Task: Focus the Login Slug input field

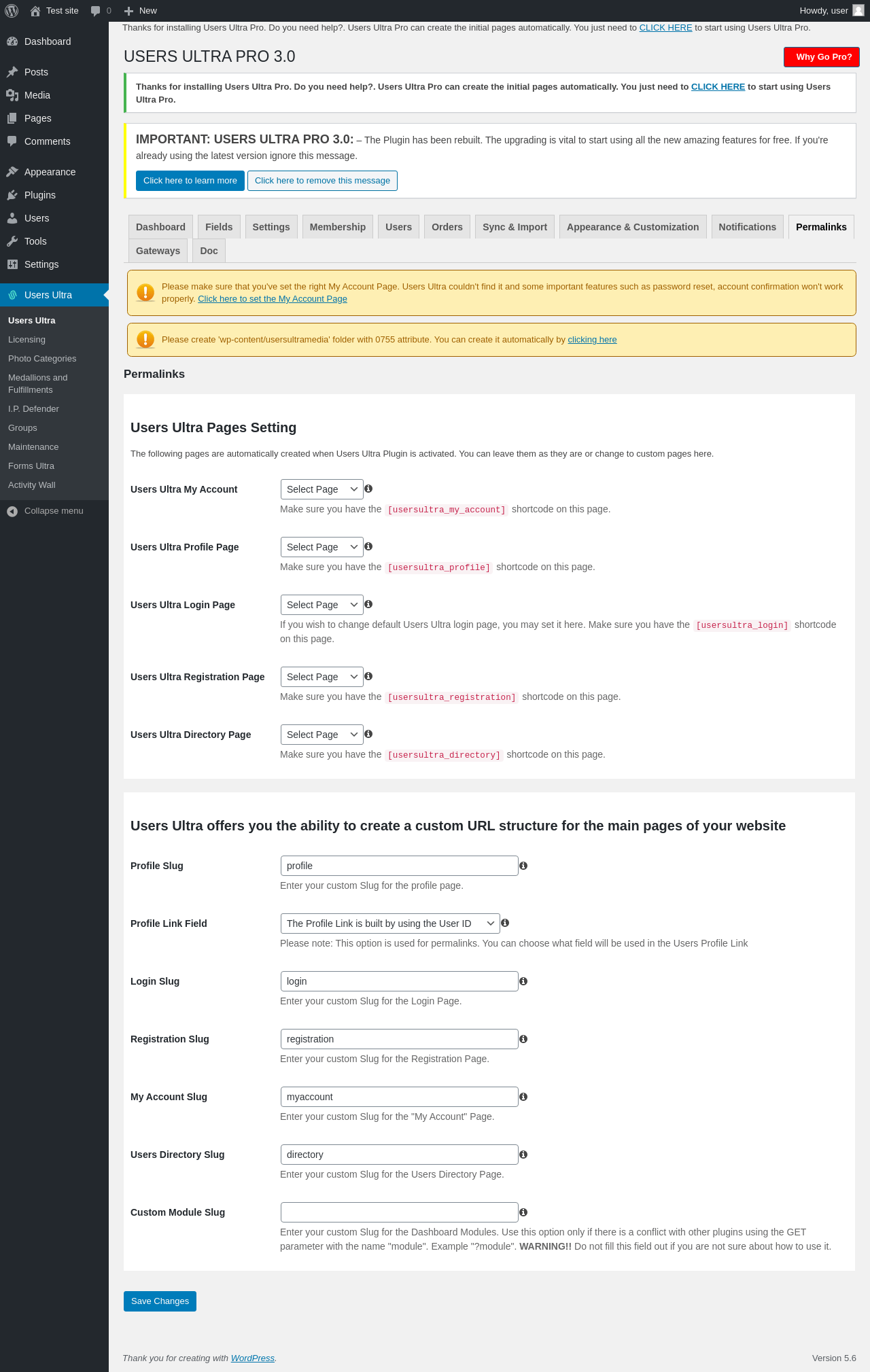Action: click(x=399, y=981)
